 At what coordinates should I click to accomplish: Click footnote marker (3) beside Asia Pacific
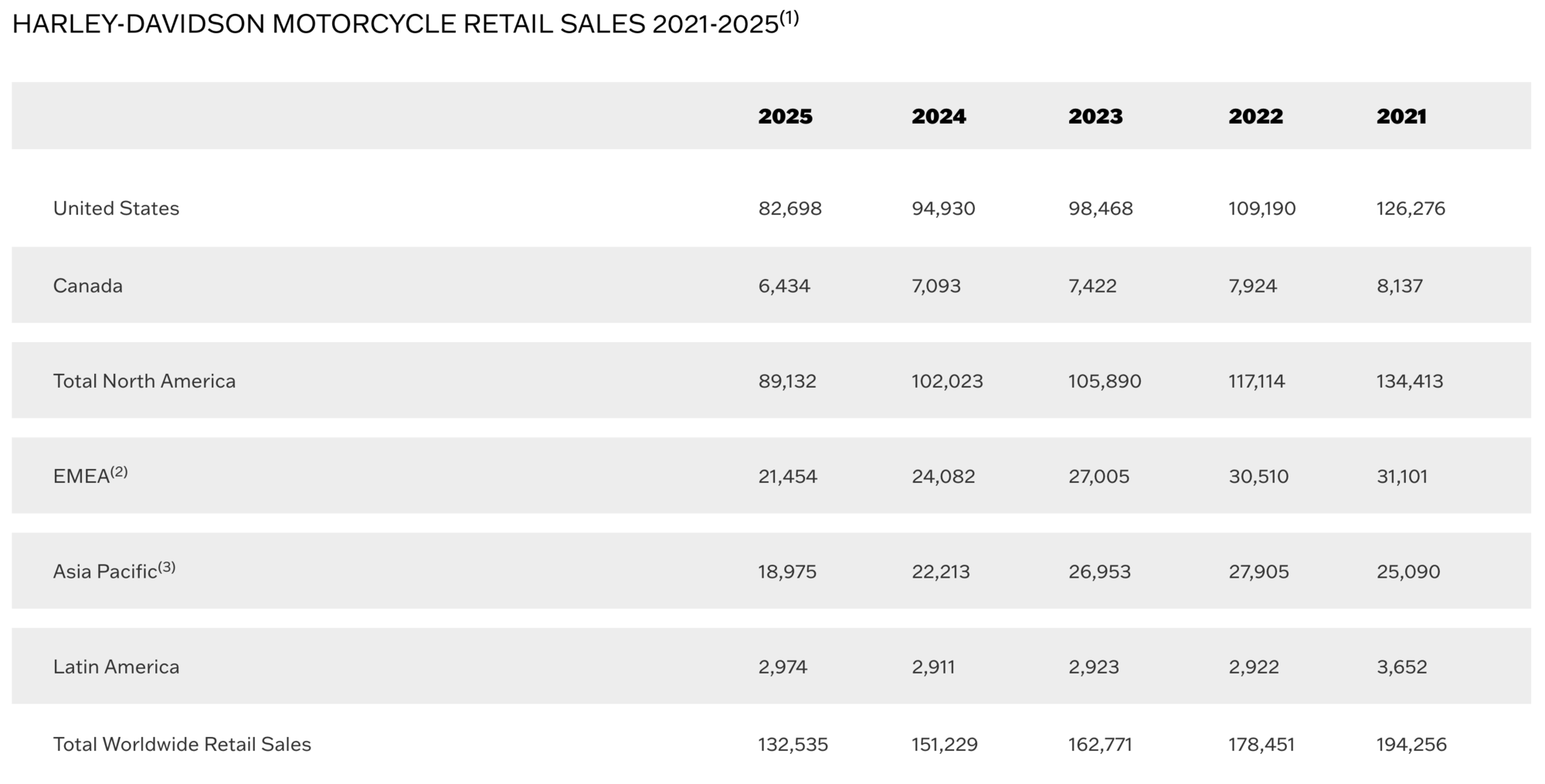pos(167,567)
